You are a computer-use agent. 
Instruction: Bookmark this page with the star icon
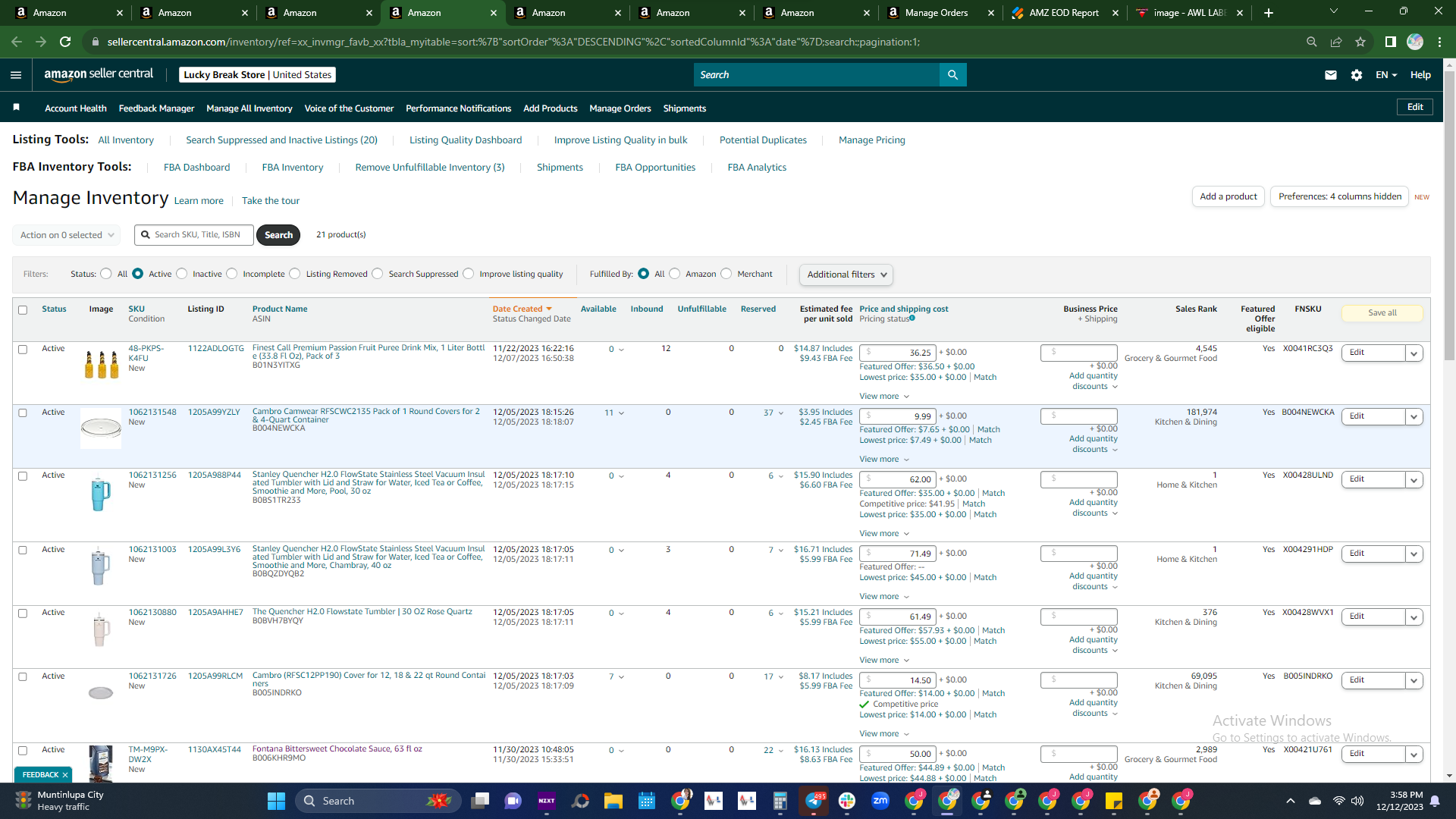pos(1360,42)
